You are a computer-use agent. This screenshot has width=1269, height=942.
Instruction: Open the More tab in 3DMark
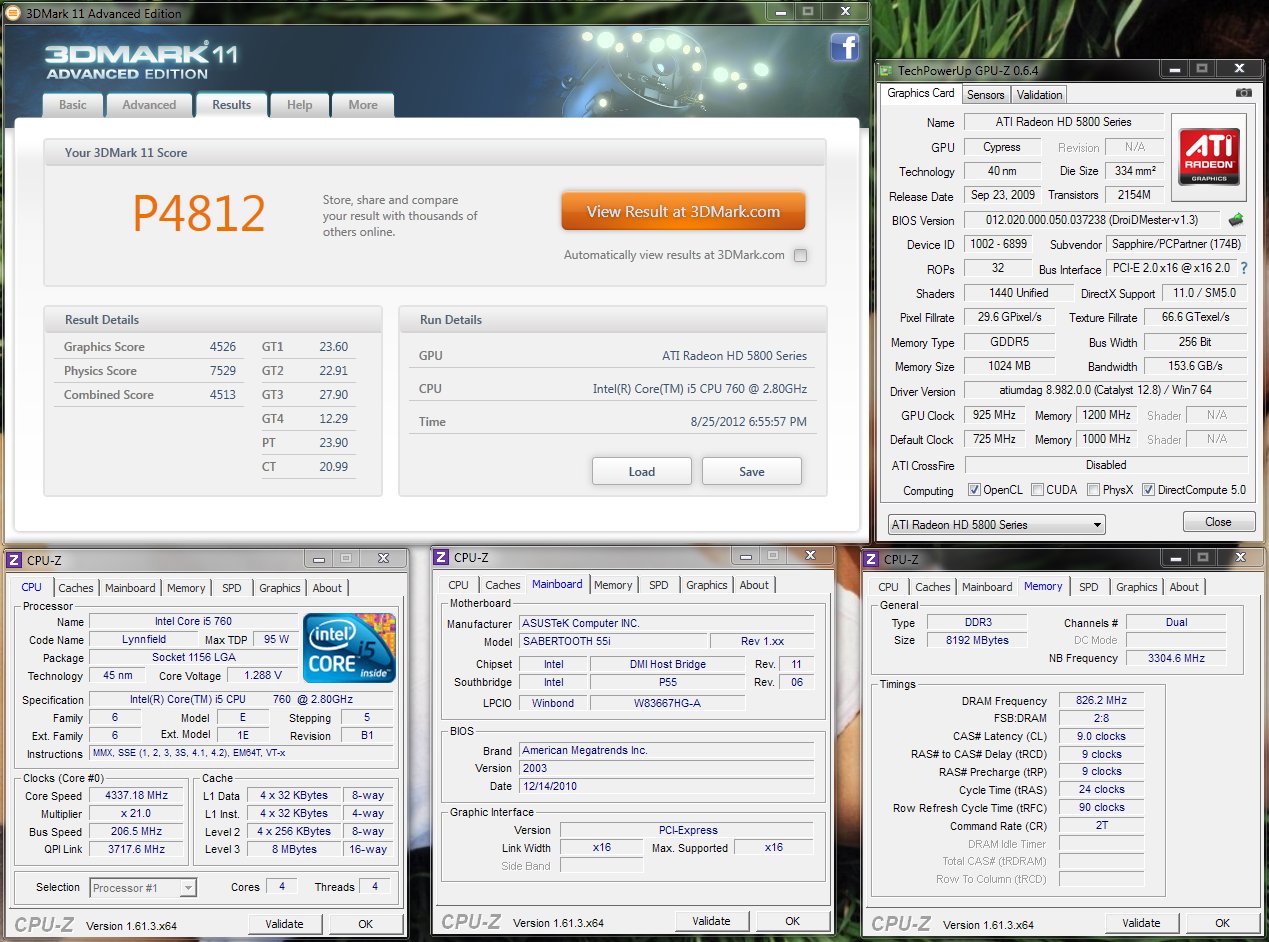click(x=363, y=105)
